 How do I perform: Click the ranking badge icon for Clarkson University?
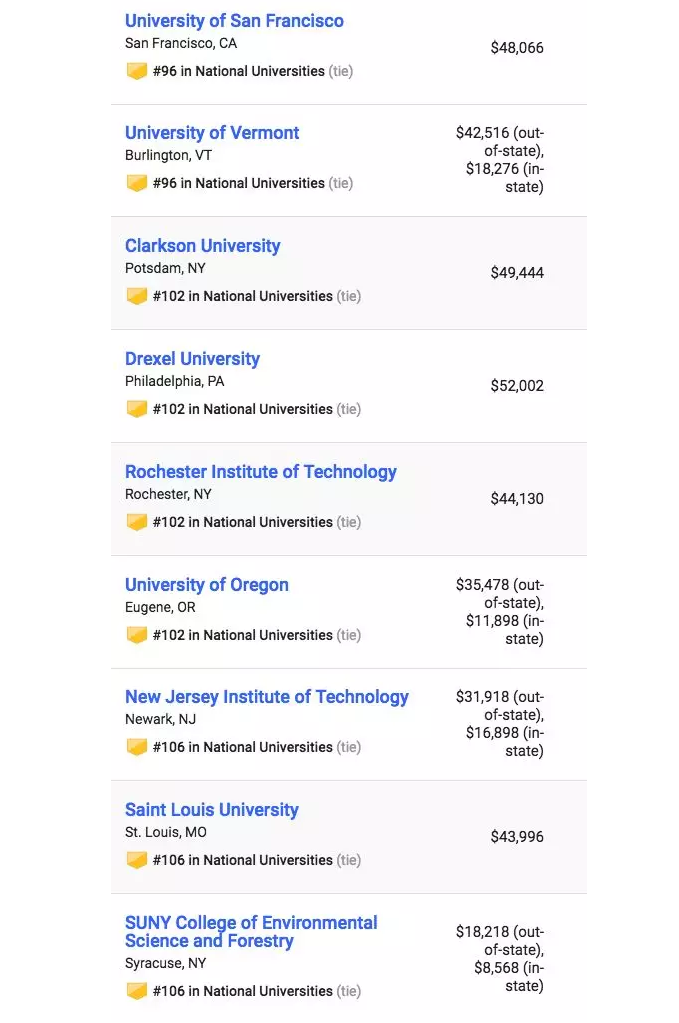pyautogui.click(x=137, y=296)
